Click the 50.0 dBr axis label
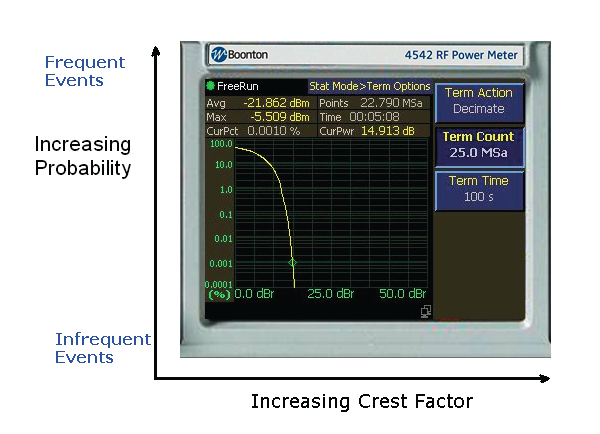Screen dimensions: 600x434 coord(402,294)
